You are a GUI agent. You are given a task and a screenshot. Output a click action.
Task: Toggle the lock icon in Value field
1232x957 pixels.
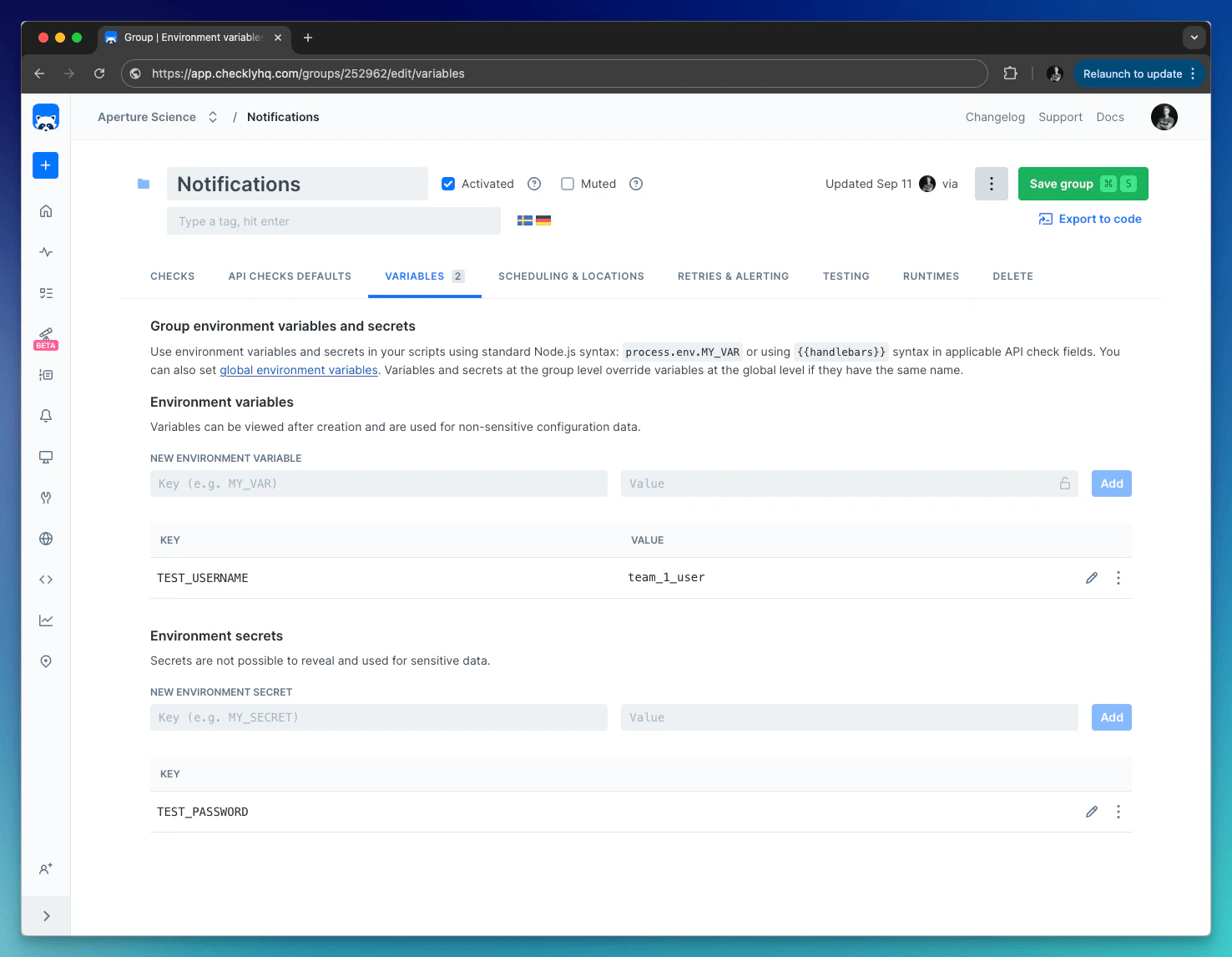tap(1065, 484)
